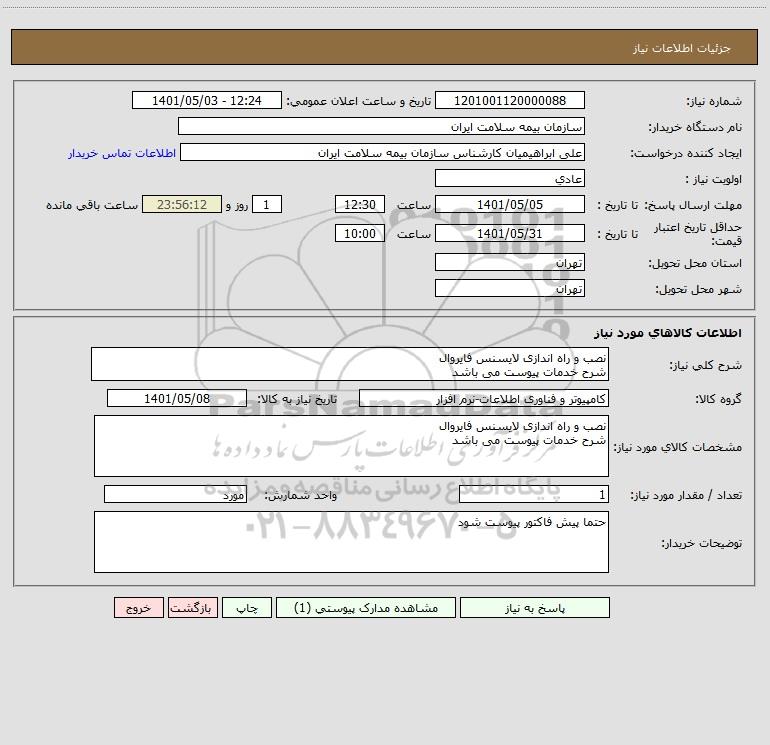
Task: Click the جزئیات اطلاعات نیاز header title
Action: pos(682,48)
